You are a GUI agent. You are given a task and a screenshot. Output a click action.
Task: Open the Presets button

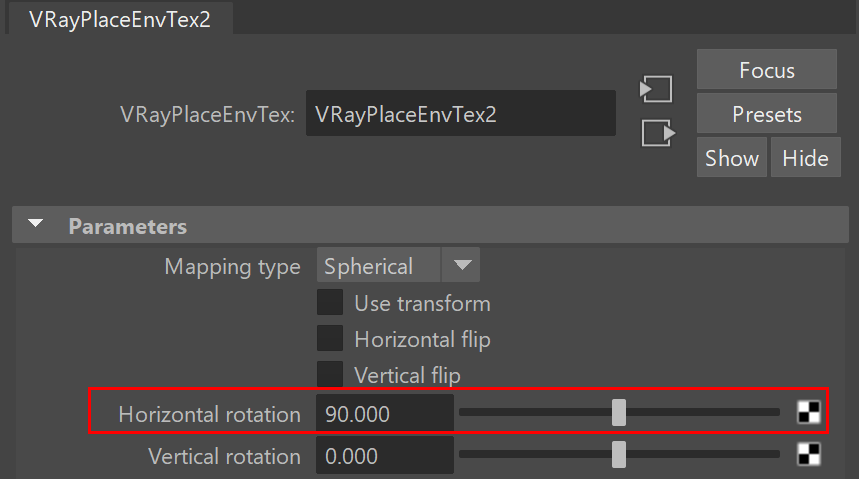click(766, 113)
